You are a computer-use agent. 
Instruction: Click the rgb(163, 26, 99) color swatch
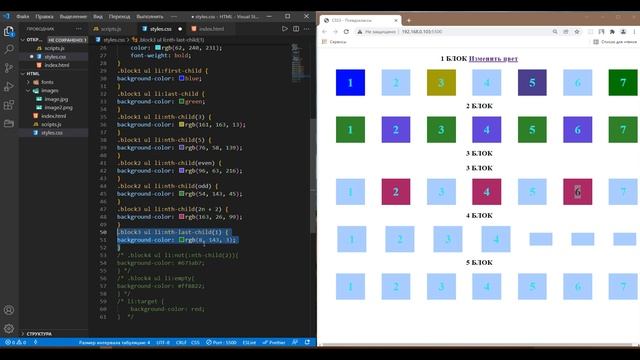point(182,217)
